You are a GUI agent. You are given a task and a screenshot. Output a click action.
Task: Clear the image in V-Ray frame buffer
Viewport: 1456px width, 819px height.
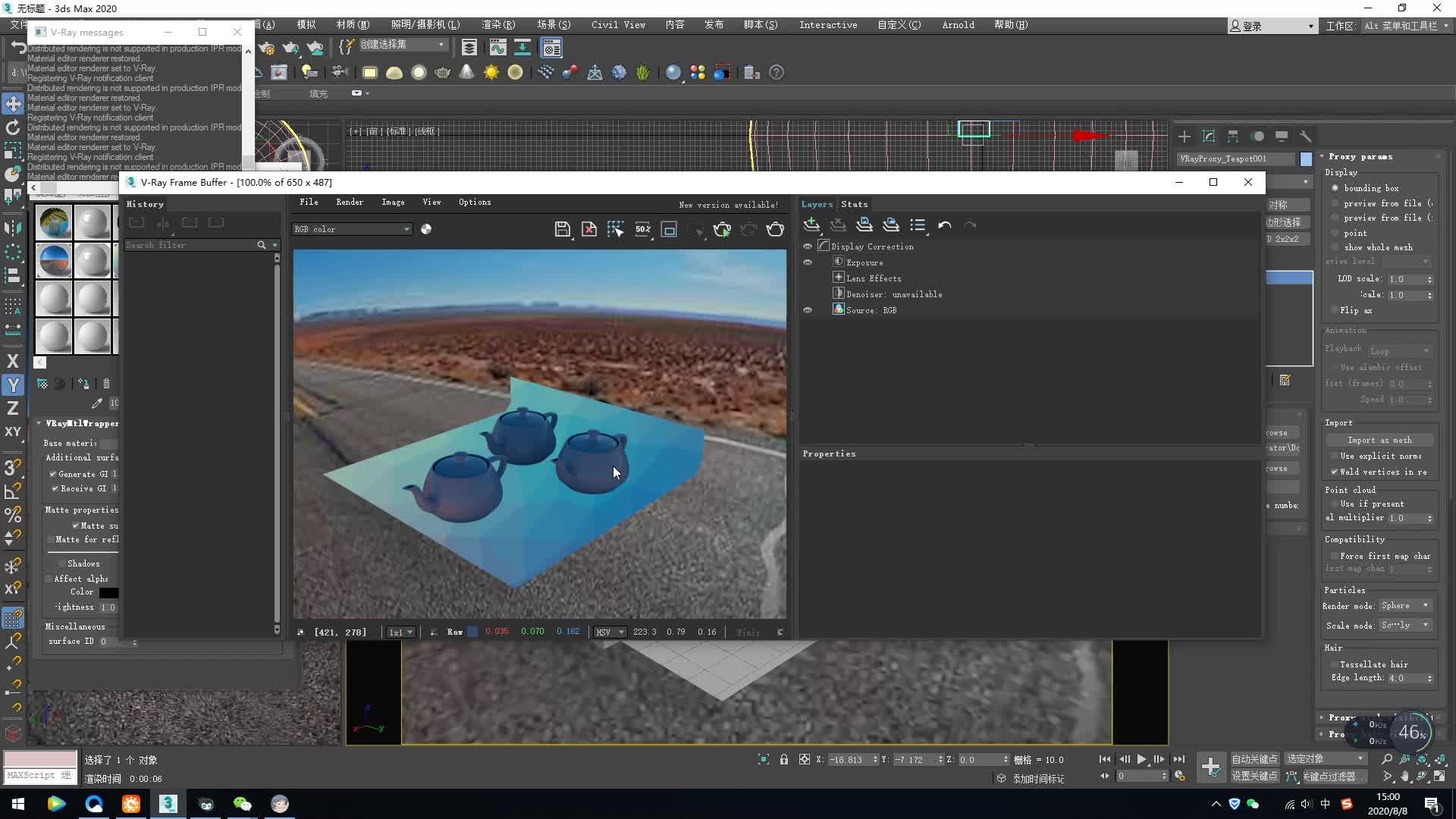coord(589,230)
